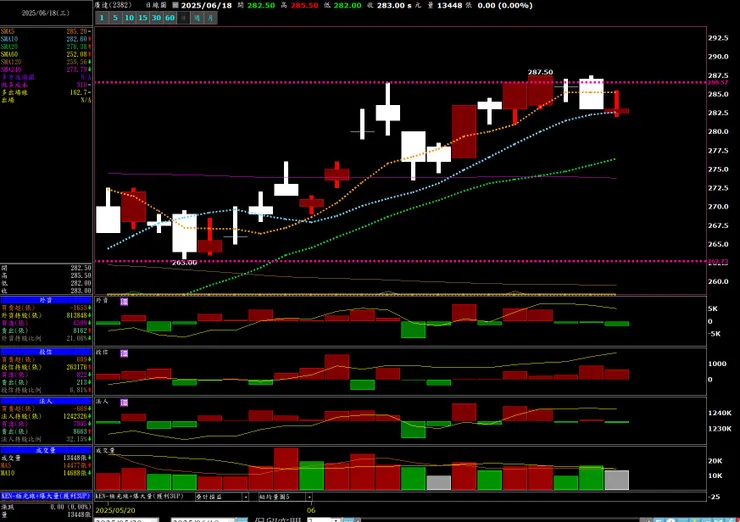The height and width of the screenshot is (522, 740).
Task: Click the 263.00 low price label on chart
Action: [x=184, y=262]
